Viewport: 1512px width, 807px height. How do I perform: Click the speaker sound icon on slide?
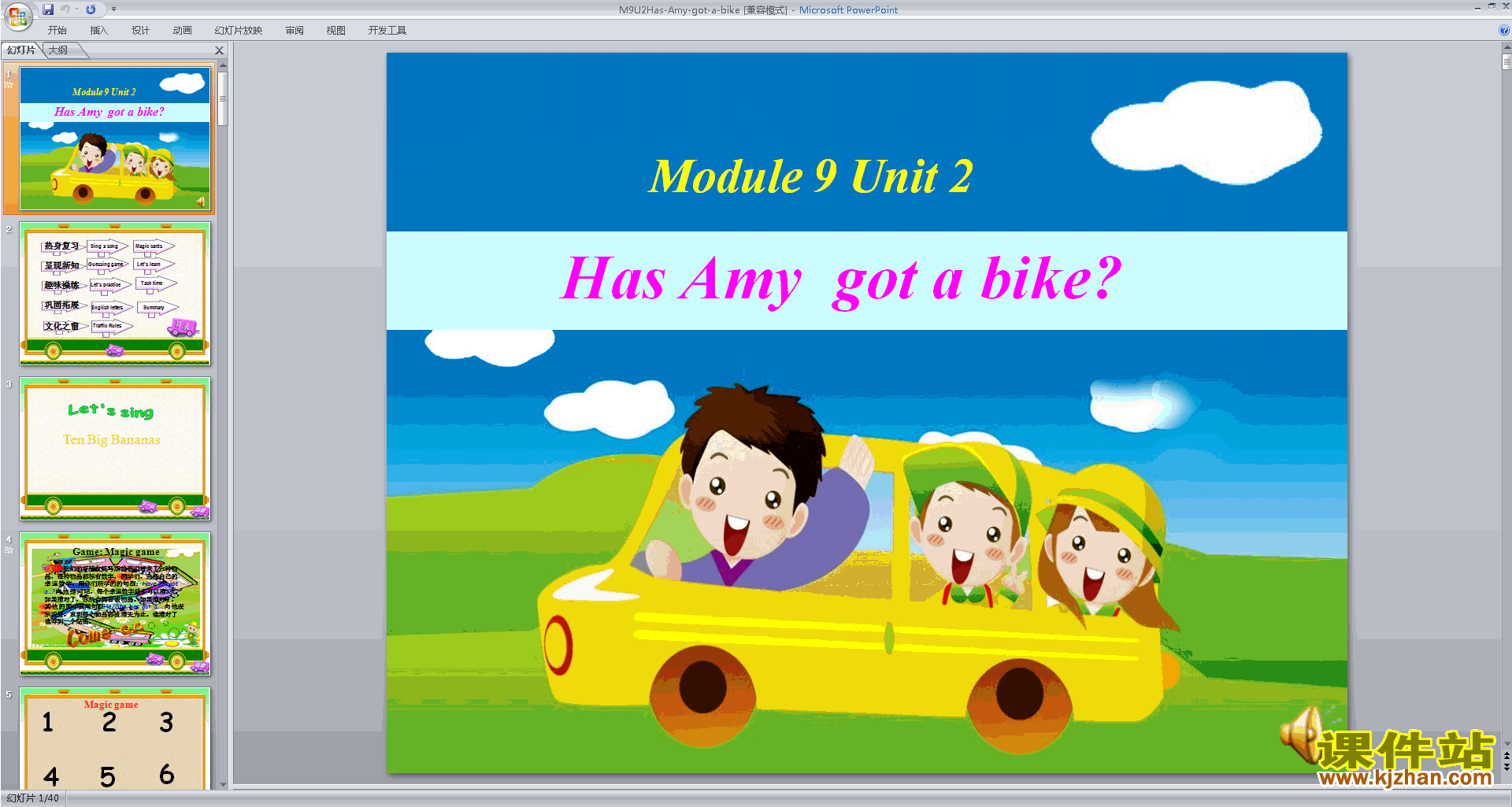(1303, 734)
